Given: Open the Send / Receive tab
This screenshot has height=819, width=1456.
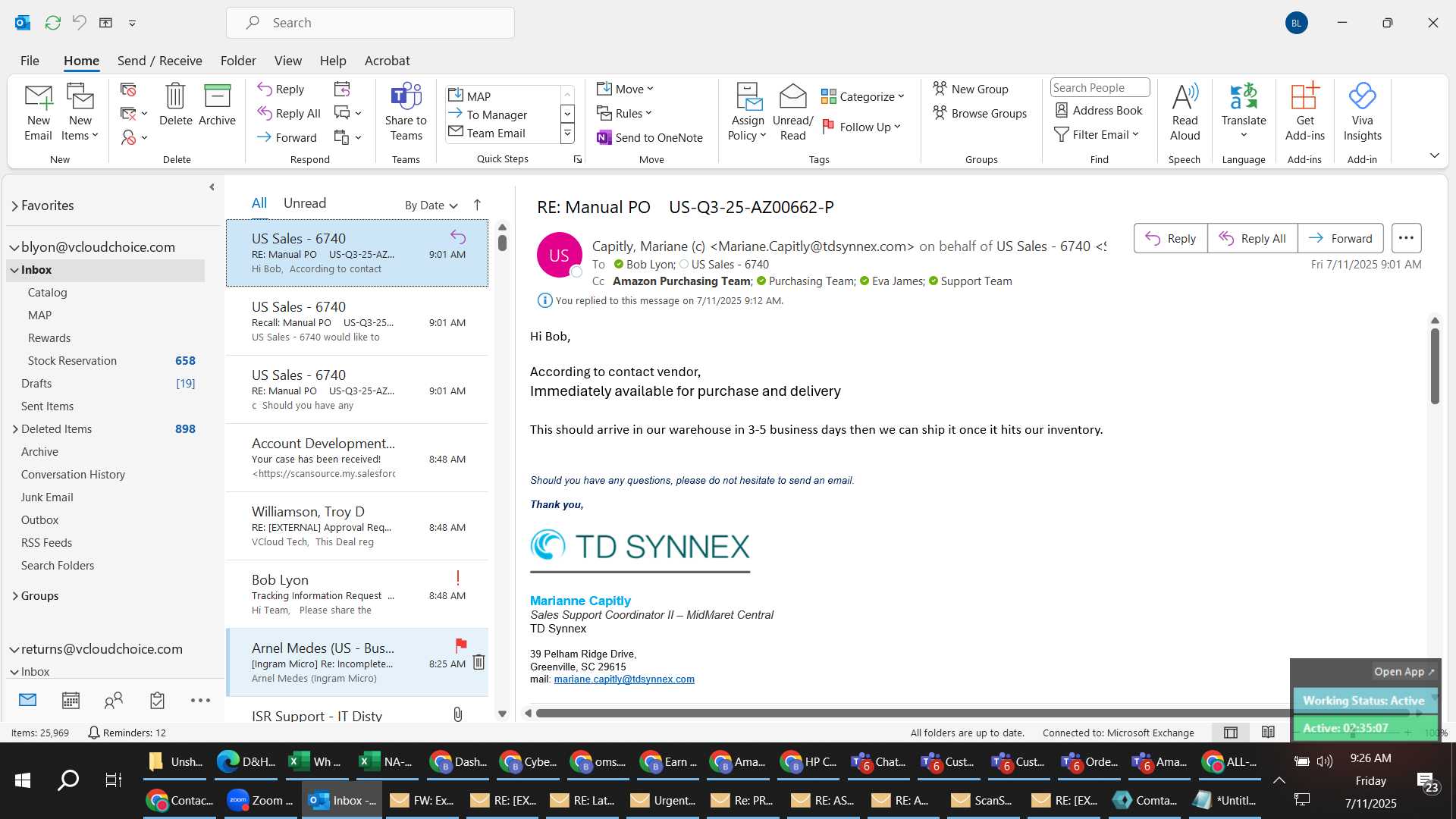Looking at the screenshot, I should point(159,61).
